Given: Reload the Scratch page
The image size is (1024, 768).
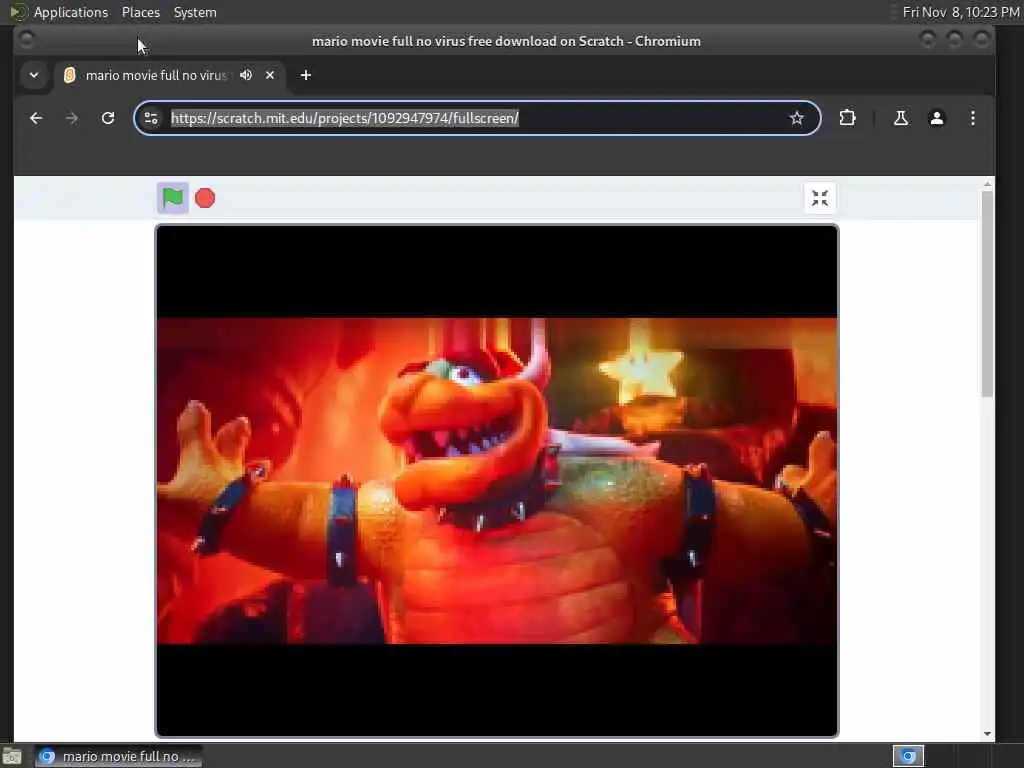Looking at the screenshot, I should pyautogui.click(x=108, y=118).
